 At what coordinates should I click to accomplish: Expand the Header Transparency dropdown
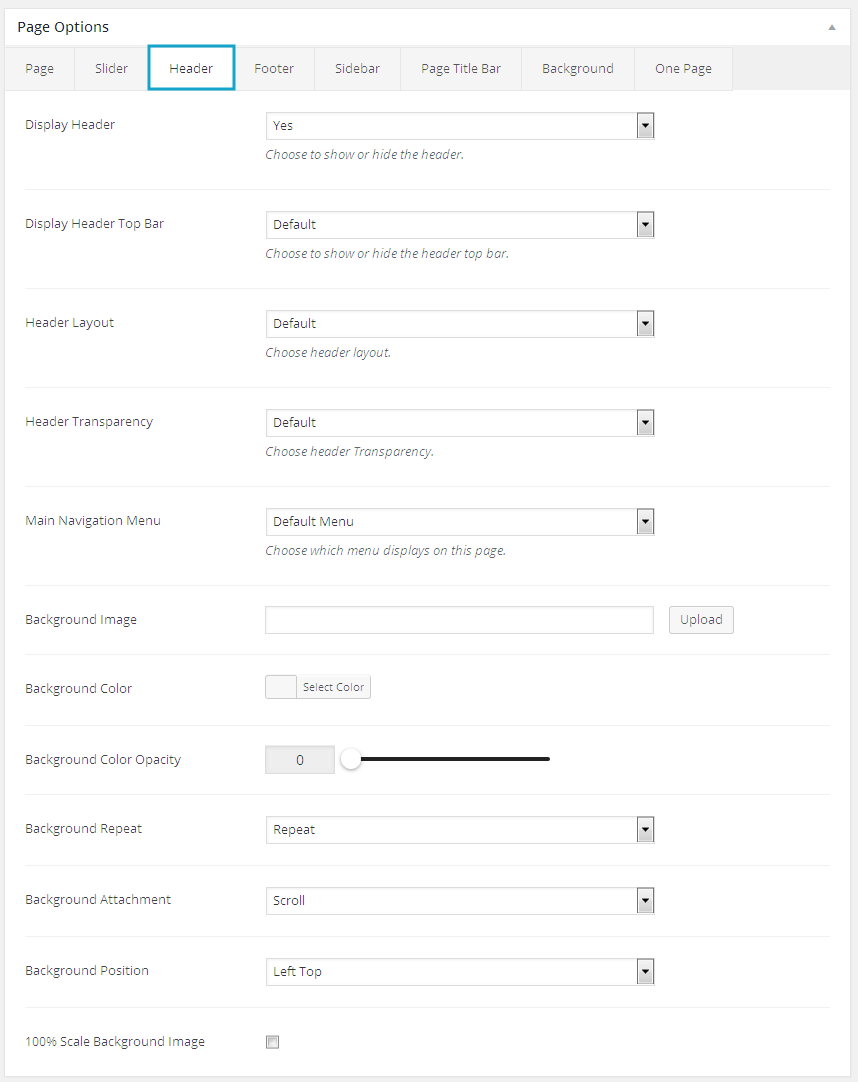460,423
